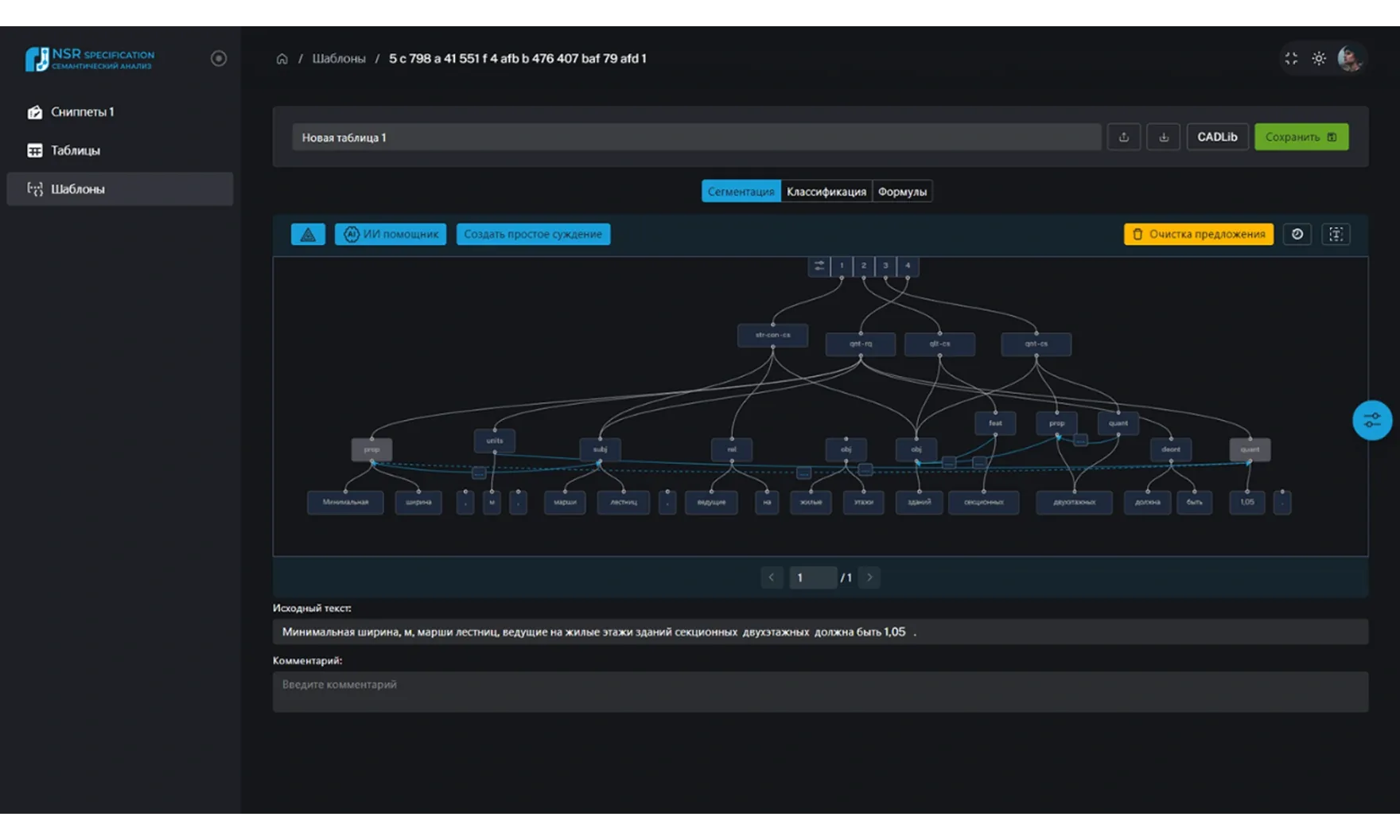1400x840 pixels.
Task: Switch the light/dark theme sun icon
Action: (x=1319, y=59)
